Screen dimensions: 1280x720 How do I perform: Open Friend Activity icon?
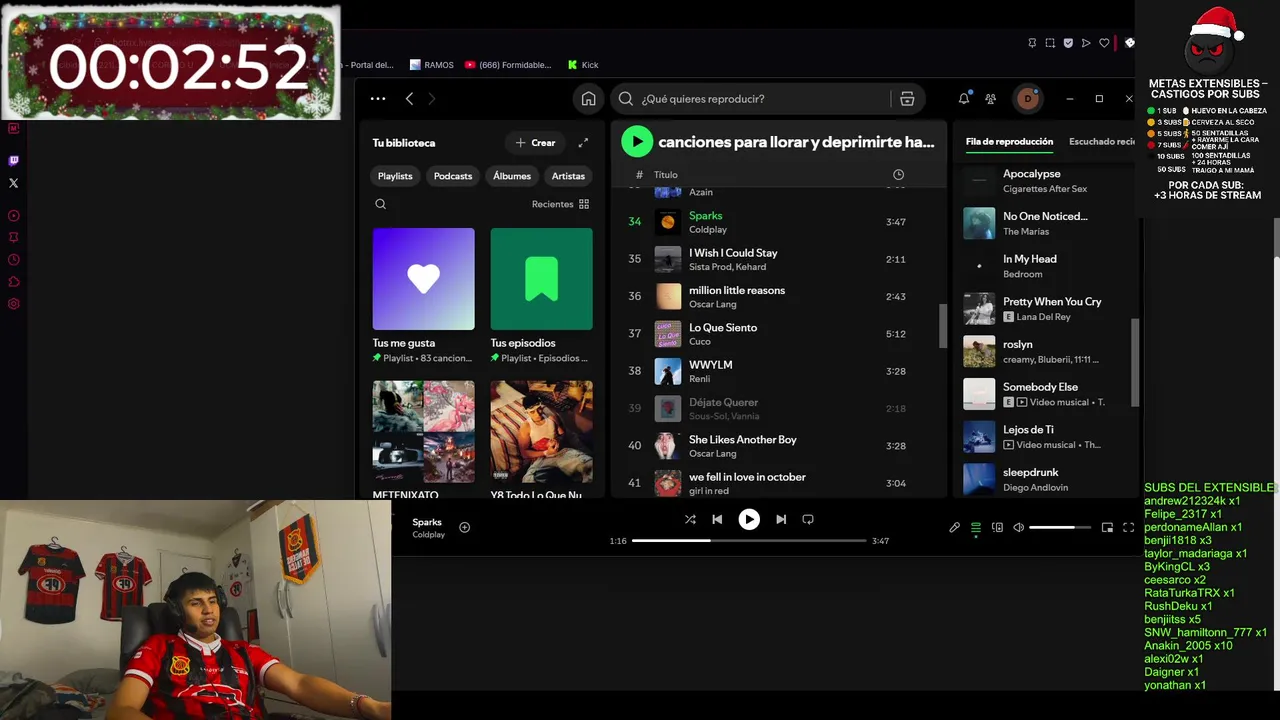[990, 99]
